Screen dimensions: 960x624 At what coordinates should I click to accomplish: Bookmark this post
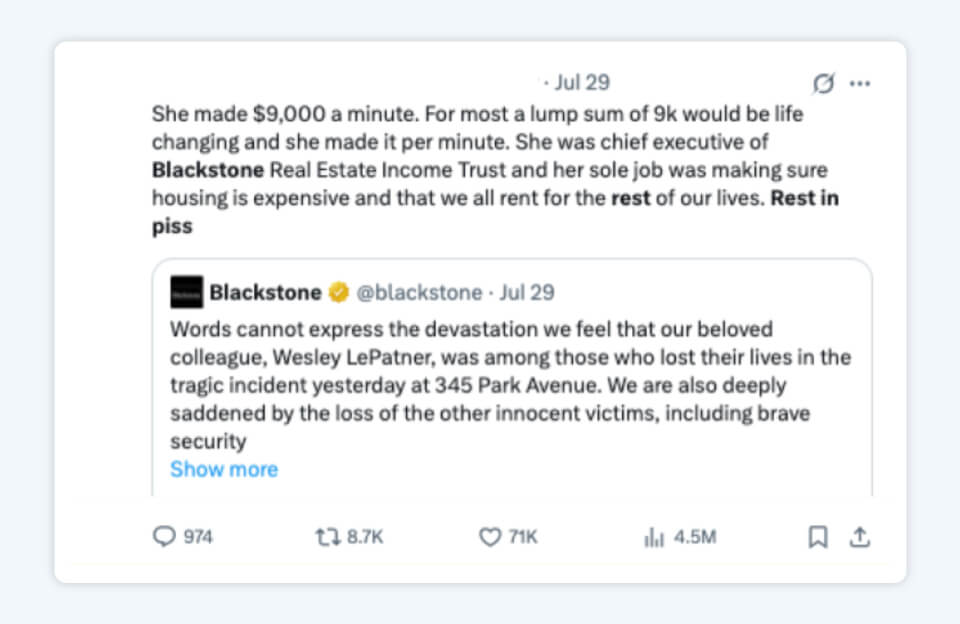[817, 537]
